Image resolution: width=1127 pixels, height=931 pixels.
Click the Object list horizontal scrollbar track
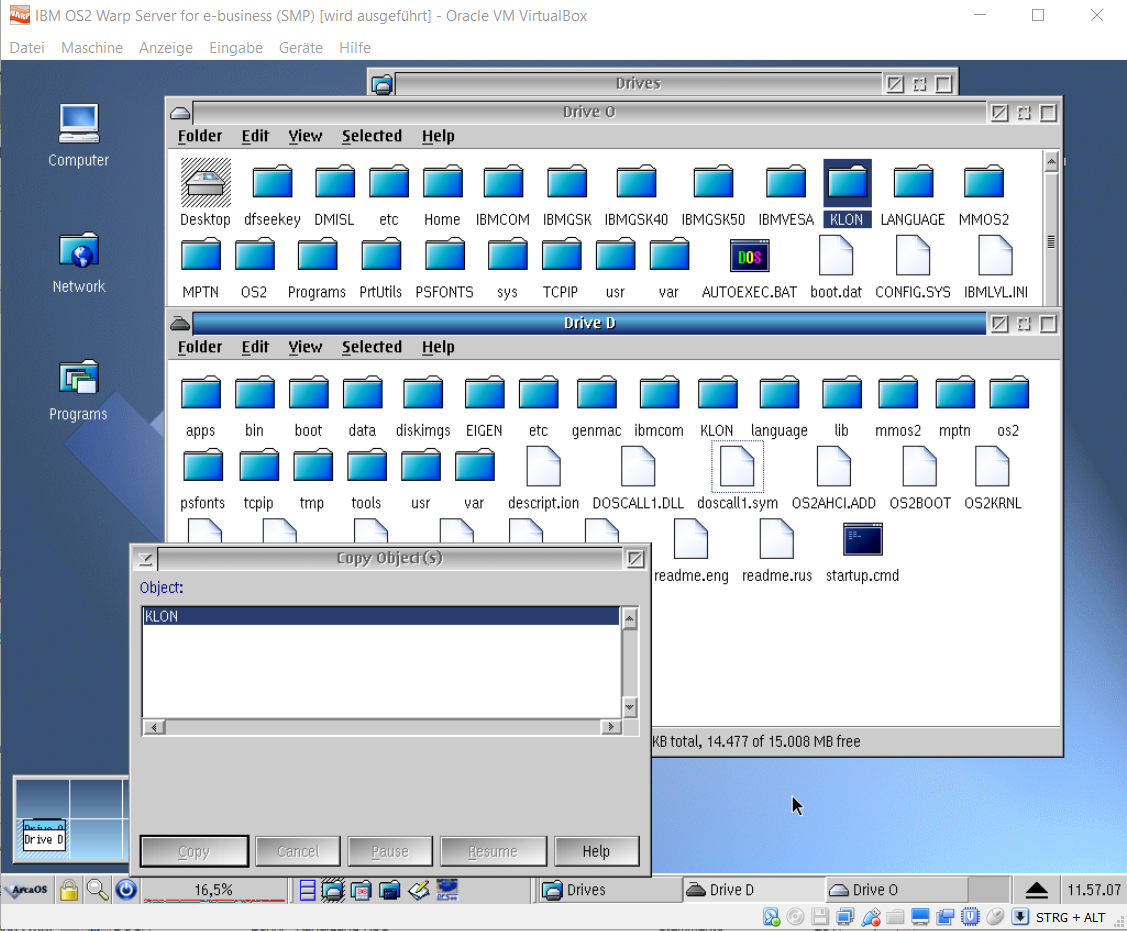(x=382, y=727)
